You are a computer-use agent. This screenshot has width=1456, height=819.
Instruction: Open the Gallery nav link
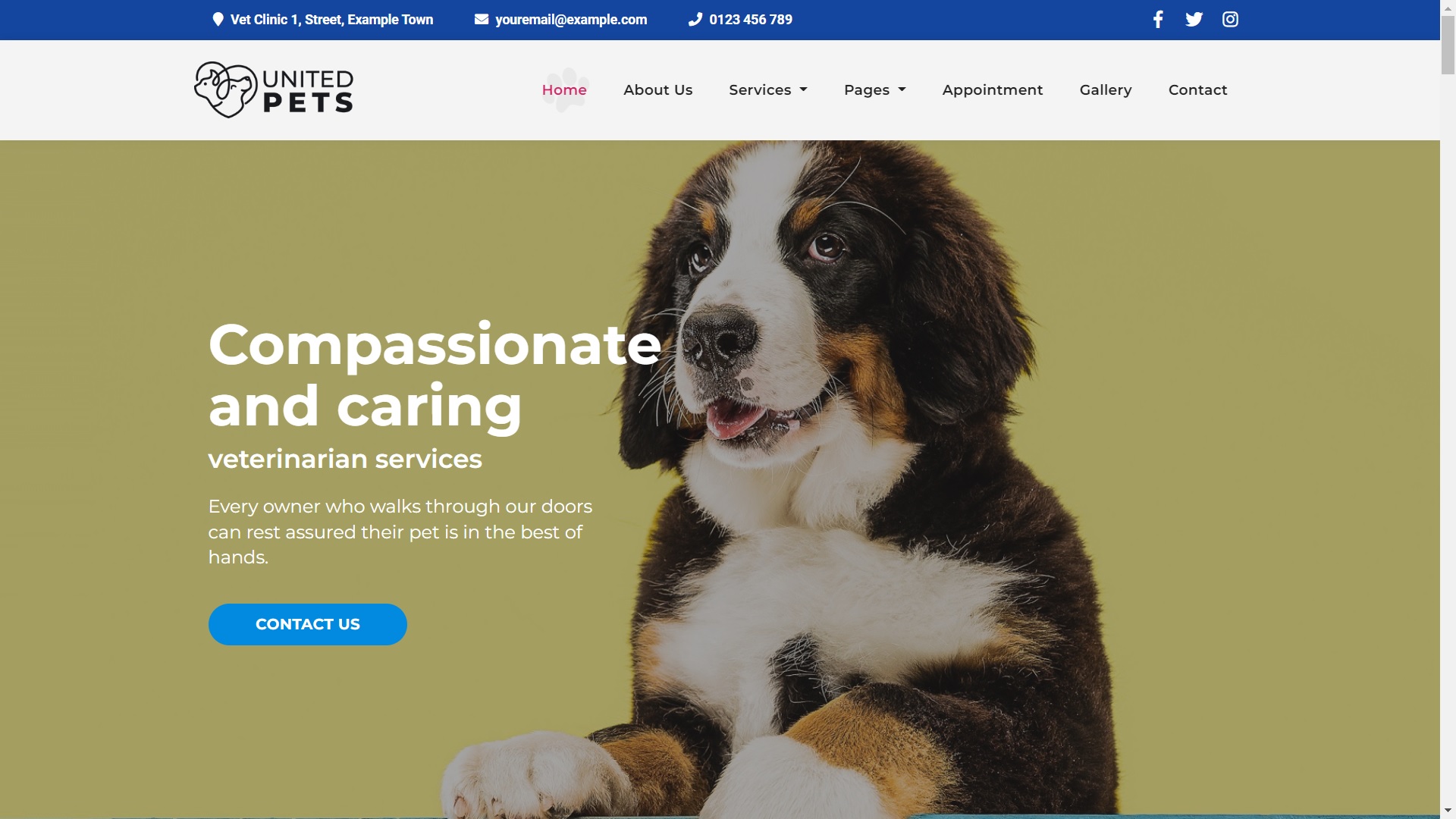coord(1106,90)
